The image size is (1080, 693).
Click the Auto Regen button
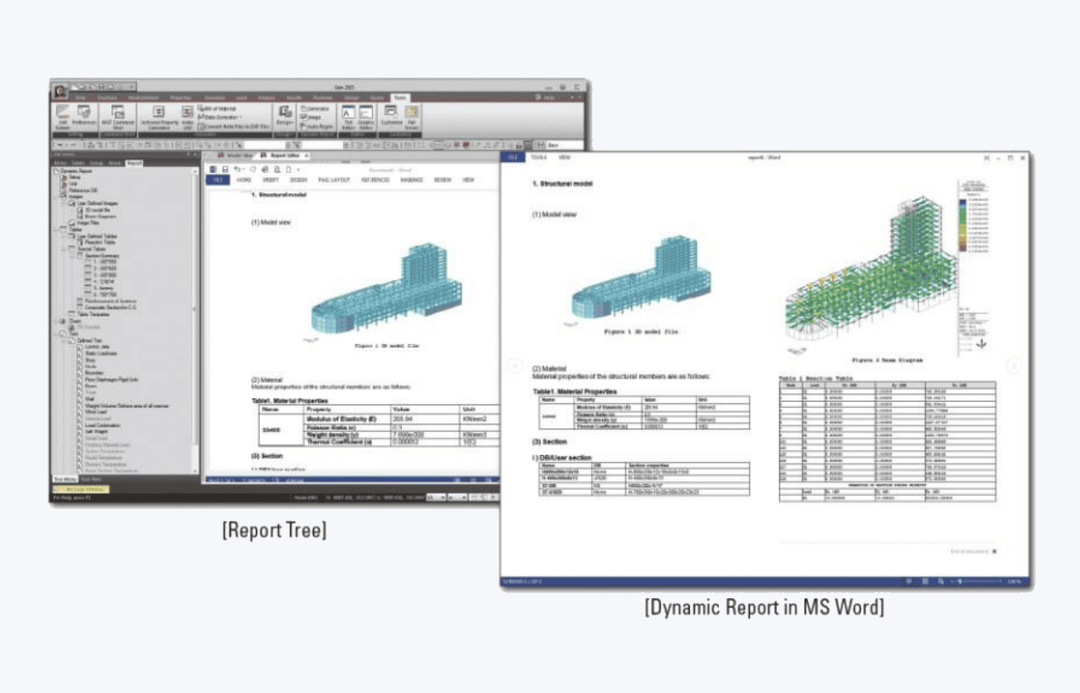point(317,127)
